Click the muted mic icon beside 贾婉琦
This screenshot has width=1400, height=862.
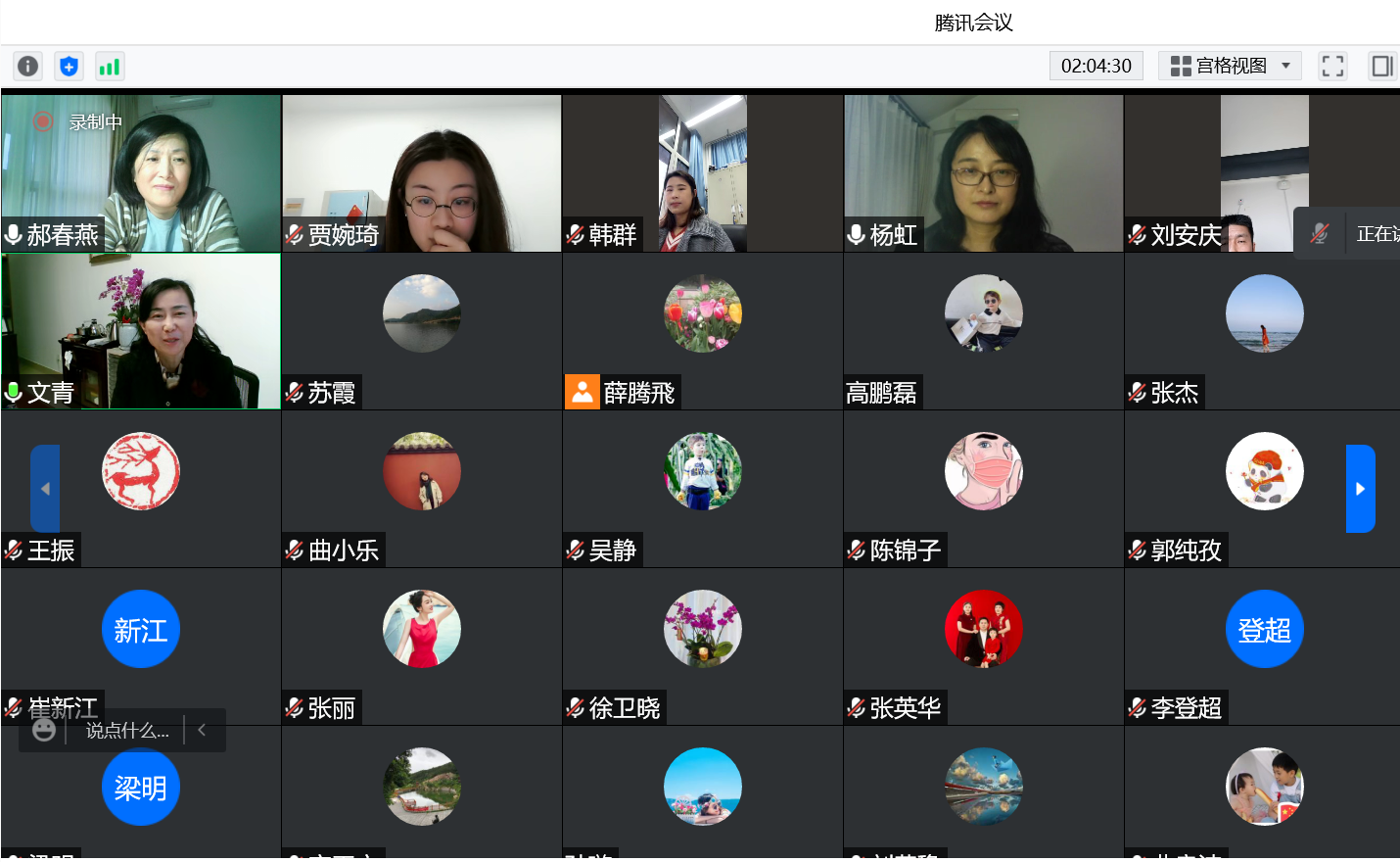click(294, 235)
